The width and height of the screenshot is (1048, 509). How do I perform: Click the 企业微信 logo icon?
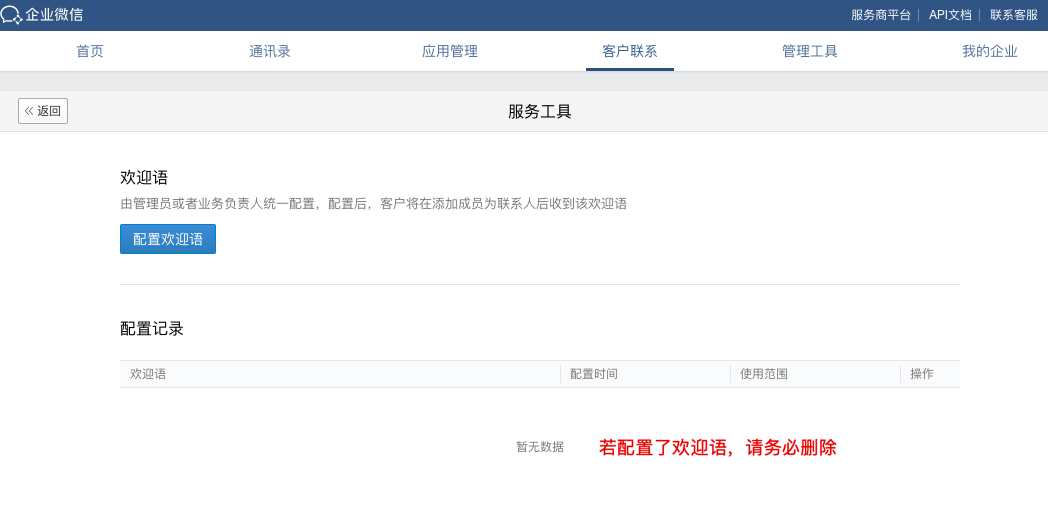click(12, 15)
